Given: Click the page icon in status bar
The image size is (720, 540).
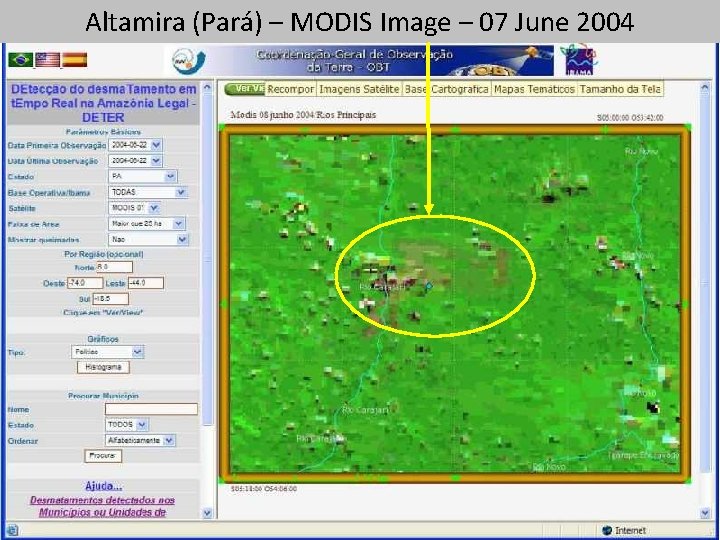Looking at the screenshot, I should coord(12,530).
